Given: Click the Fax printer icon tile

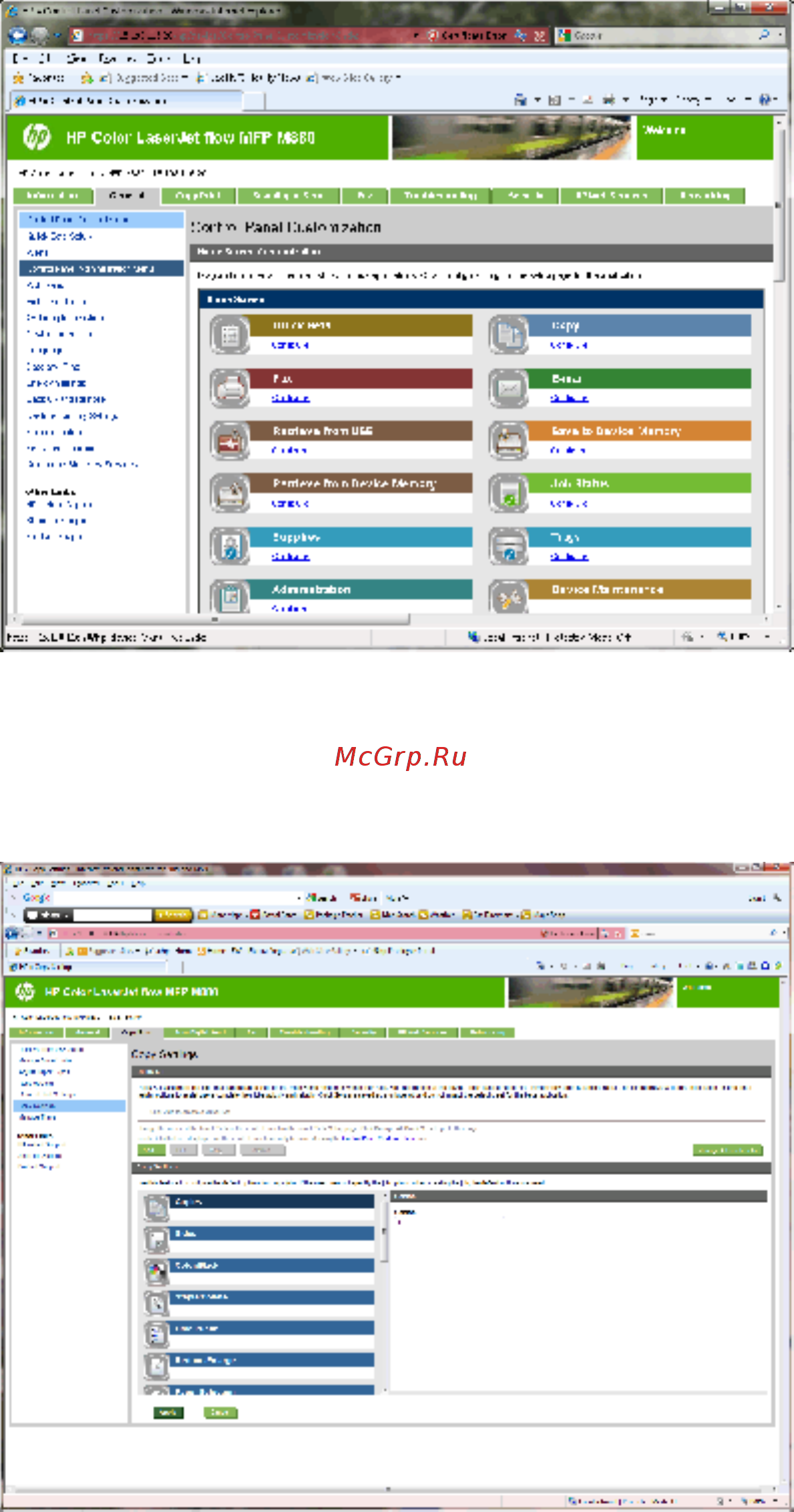Looking at the screenshot, I should point(230,388).
